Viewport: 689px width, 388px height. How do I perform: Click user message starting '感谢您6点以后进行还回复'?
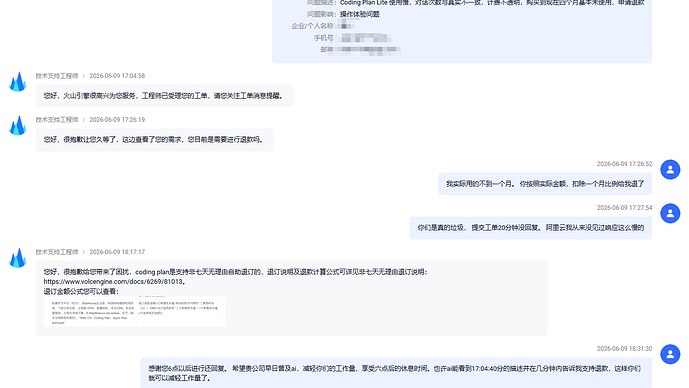click(x=396, y=373)
